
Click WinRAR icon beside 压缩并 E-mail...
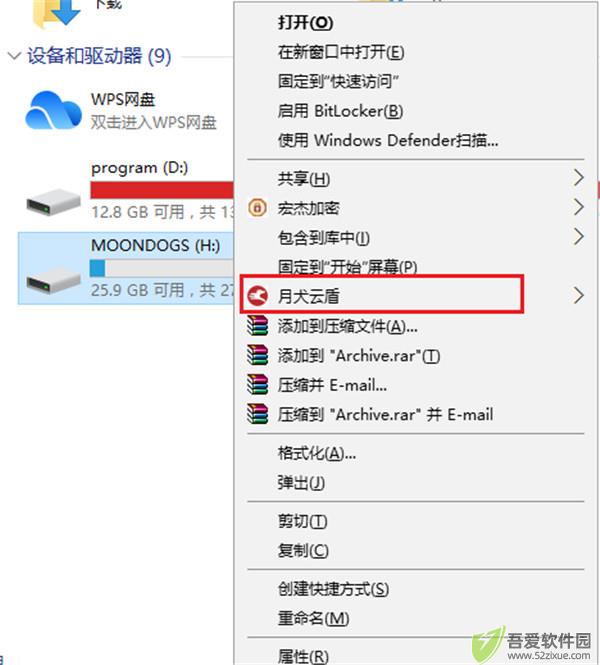pyautogui.click(x=257, y=385)
